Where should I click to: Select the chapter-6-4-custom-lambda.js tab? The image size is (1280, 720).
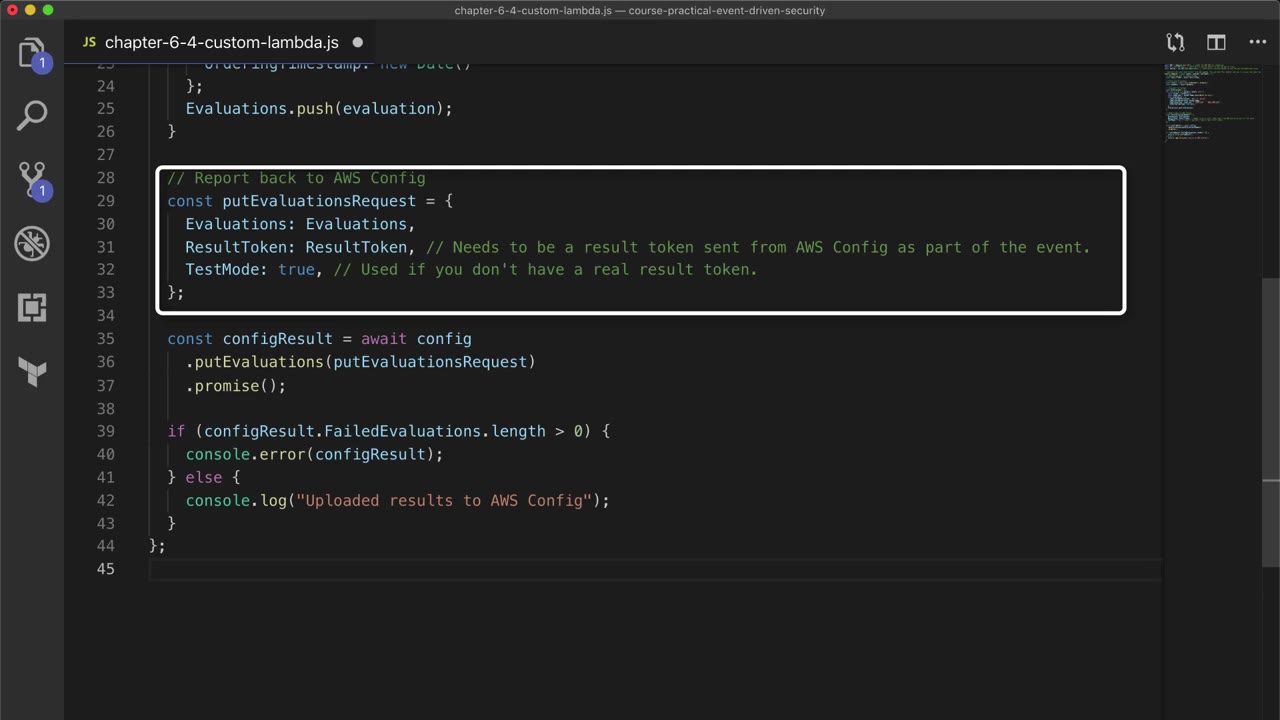[221, 42]
